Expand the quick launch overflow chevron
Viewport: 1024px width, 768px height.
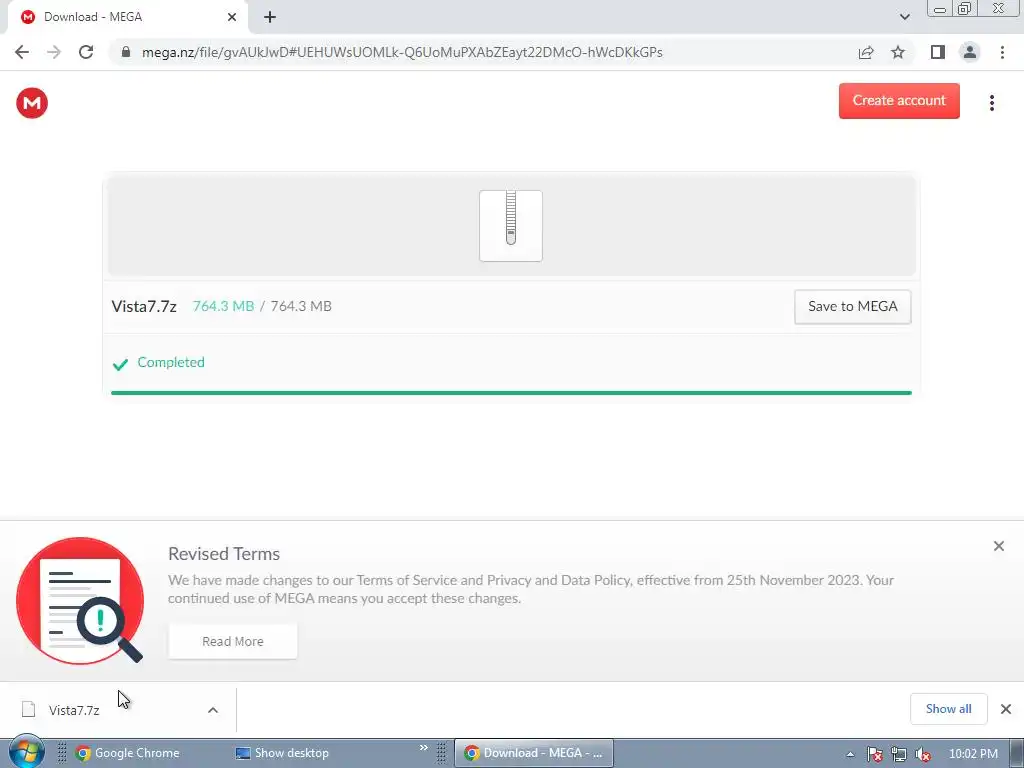[x=423, y=748]
